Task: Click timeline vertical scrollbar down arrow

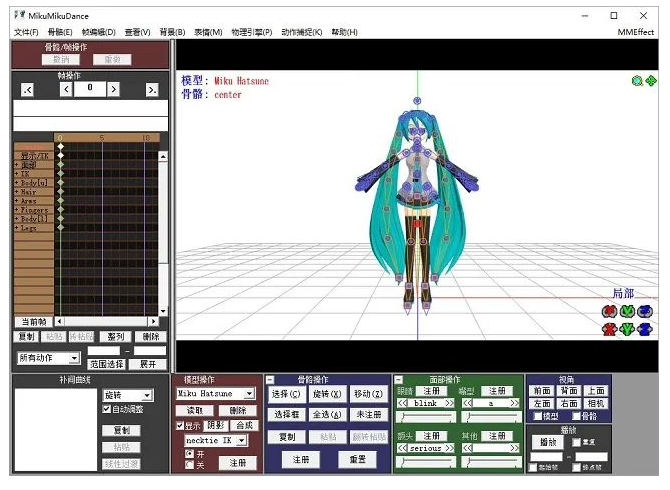Action: [x=163, y=311]
